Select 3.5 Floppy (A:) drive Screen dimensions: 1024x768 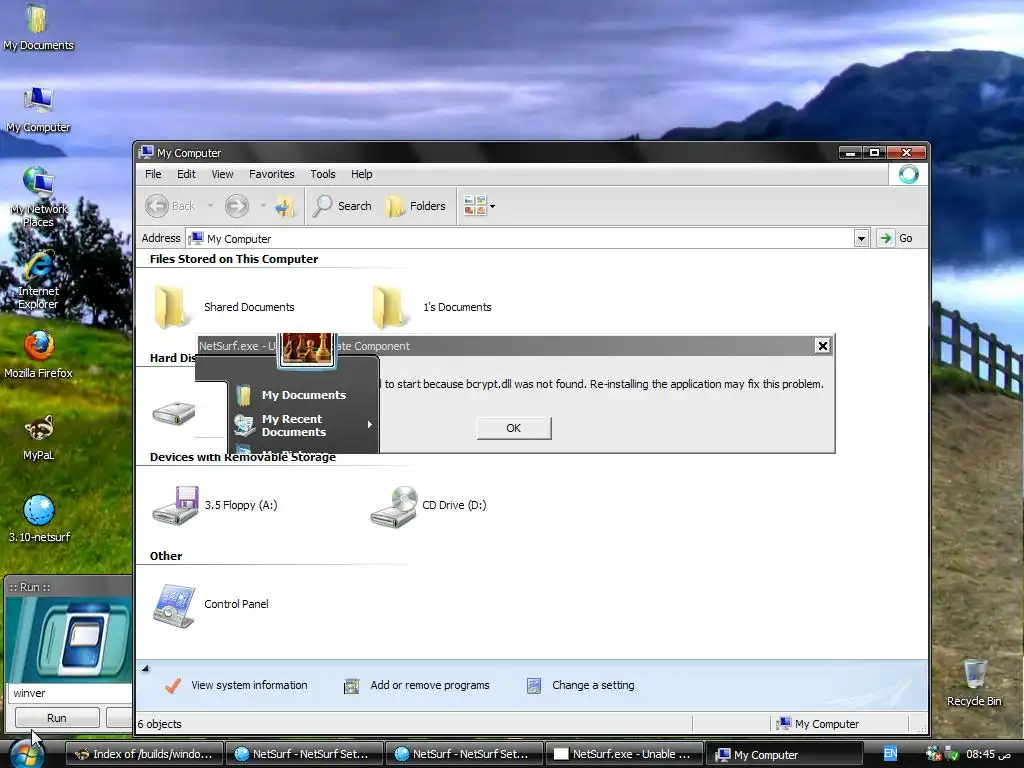point(215,505)
